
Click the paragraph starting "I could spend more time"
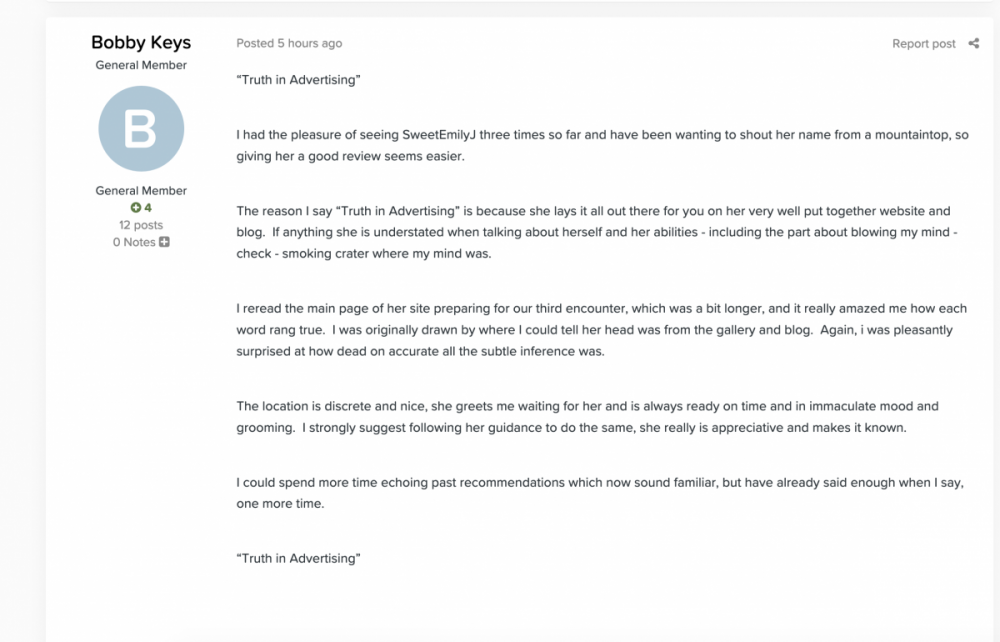[x=600, y=493]
